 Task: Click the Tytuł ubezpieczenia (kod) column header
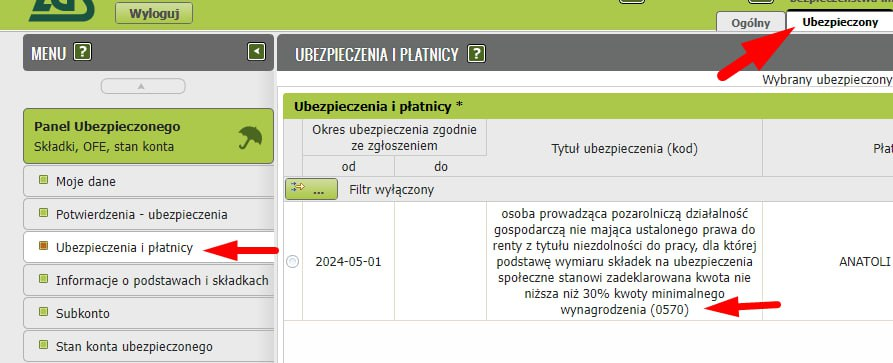[x=624, y=149]
